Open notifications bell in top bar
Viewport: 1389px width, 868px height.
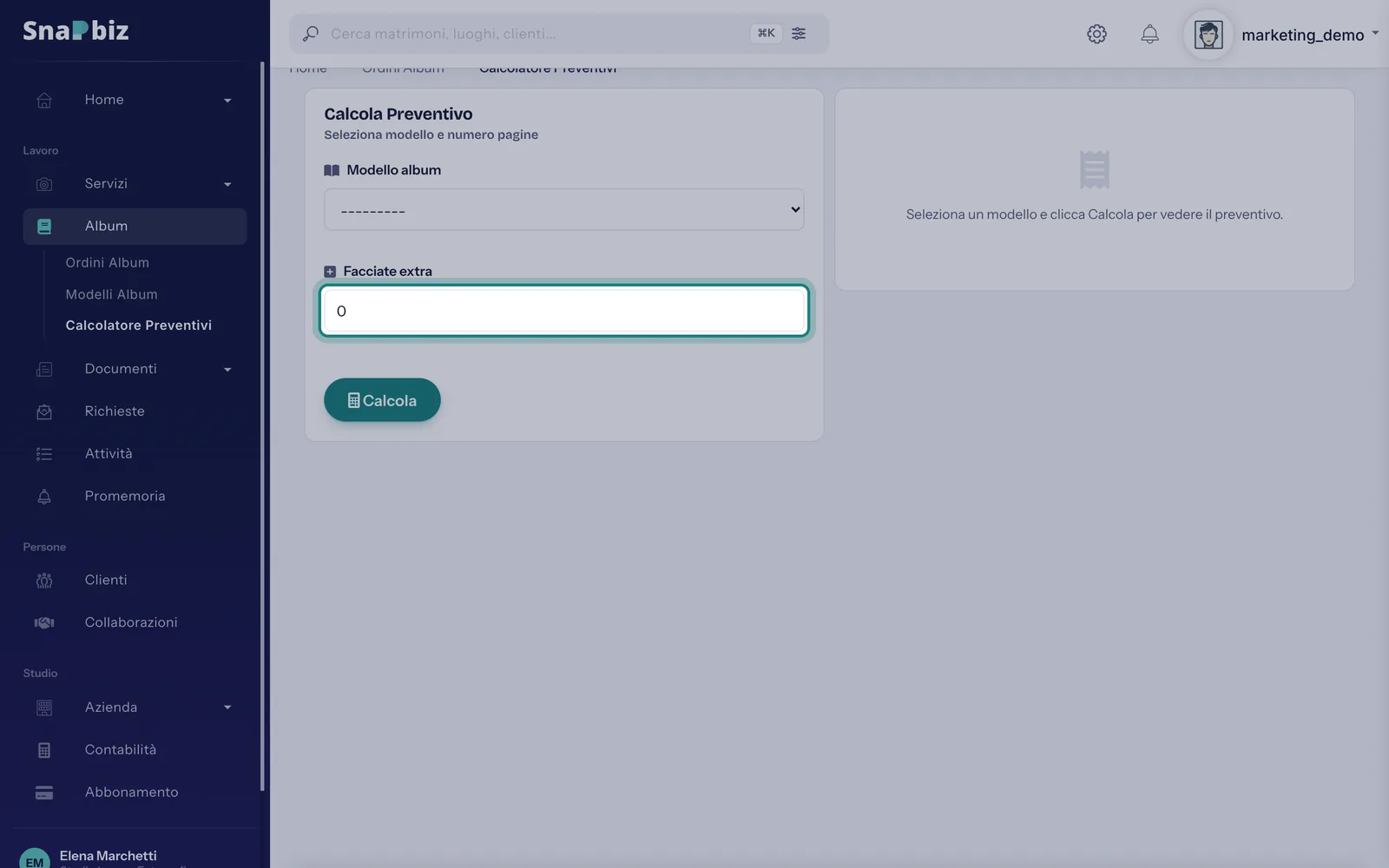[x=1149, y=34]
